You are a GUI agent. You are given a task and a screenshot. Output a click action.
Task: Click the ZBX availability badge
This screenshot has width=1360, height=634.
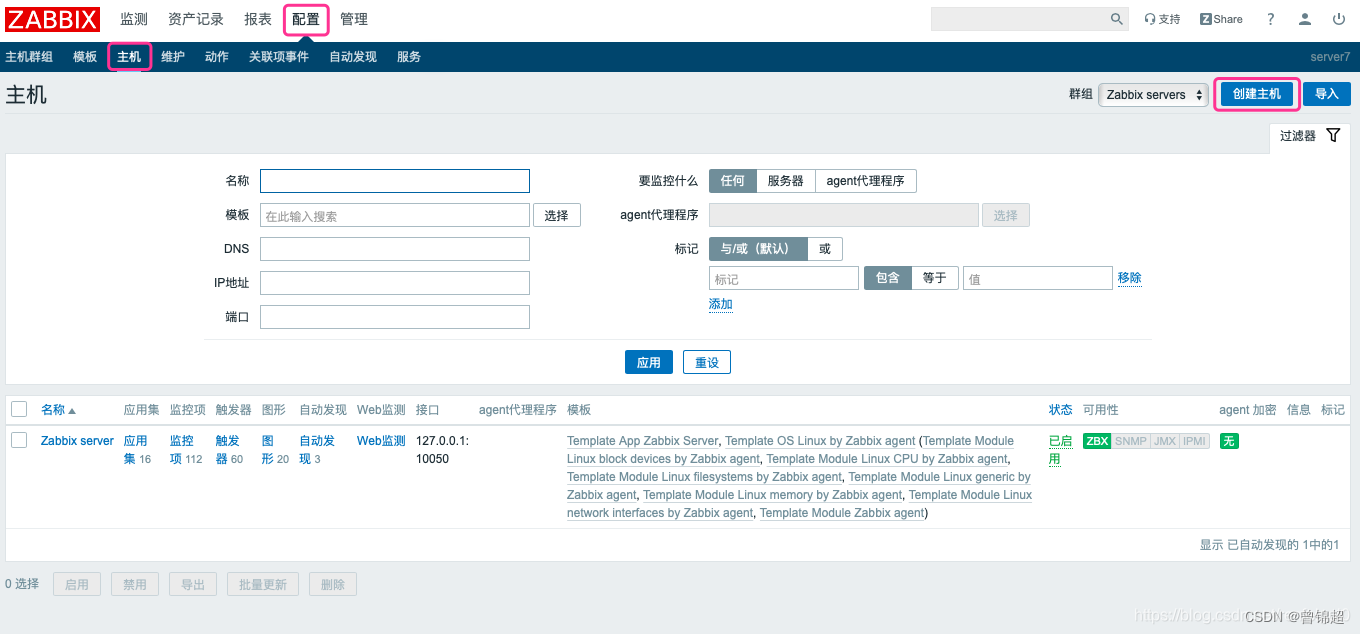point(1097,441)
